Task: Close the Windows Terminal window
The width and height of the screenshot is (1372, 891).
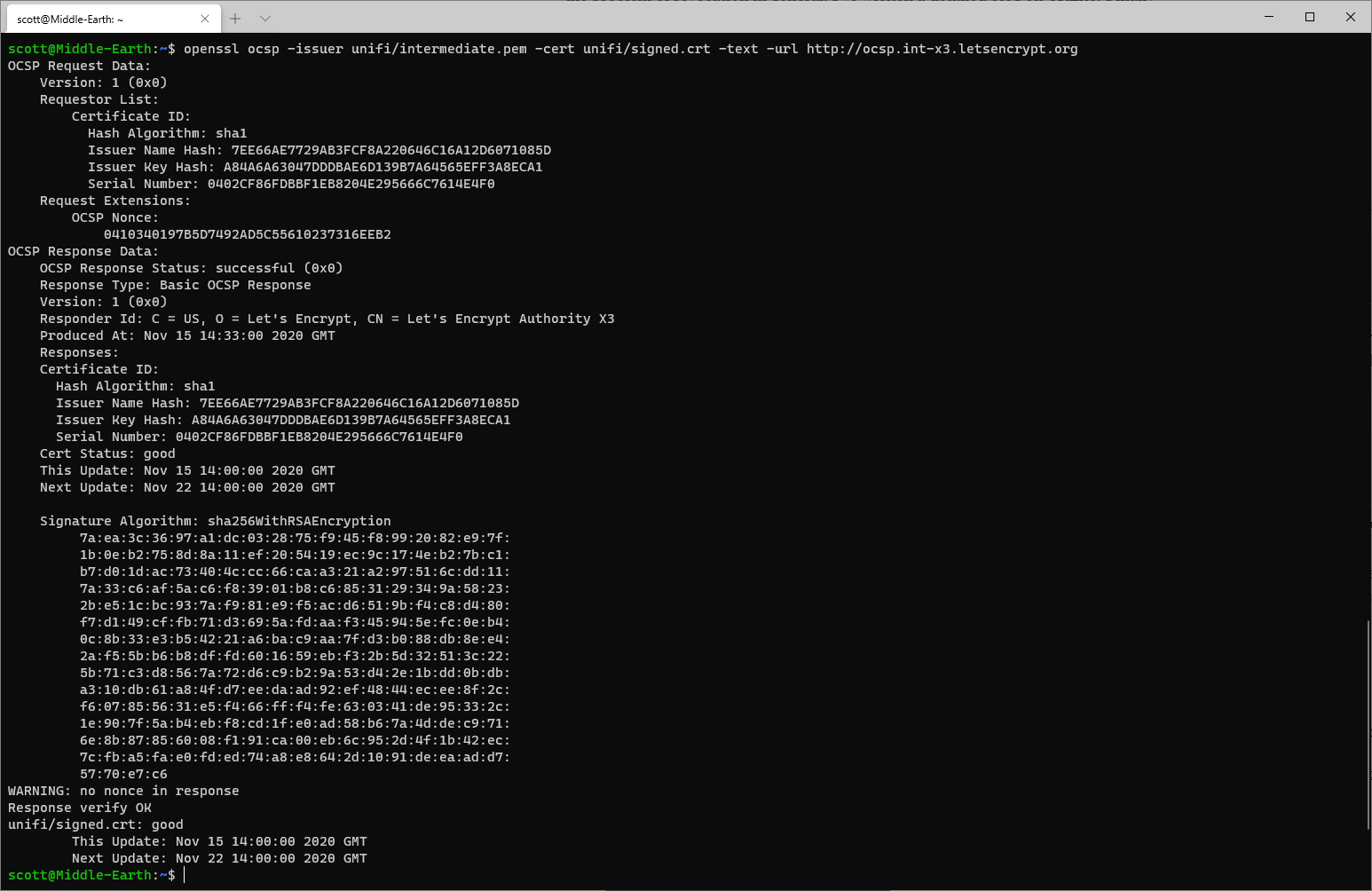Action: pos(1351,17)
